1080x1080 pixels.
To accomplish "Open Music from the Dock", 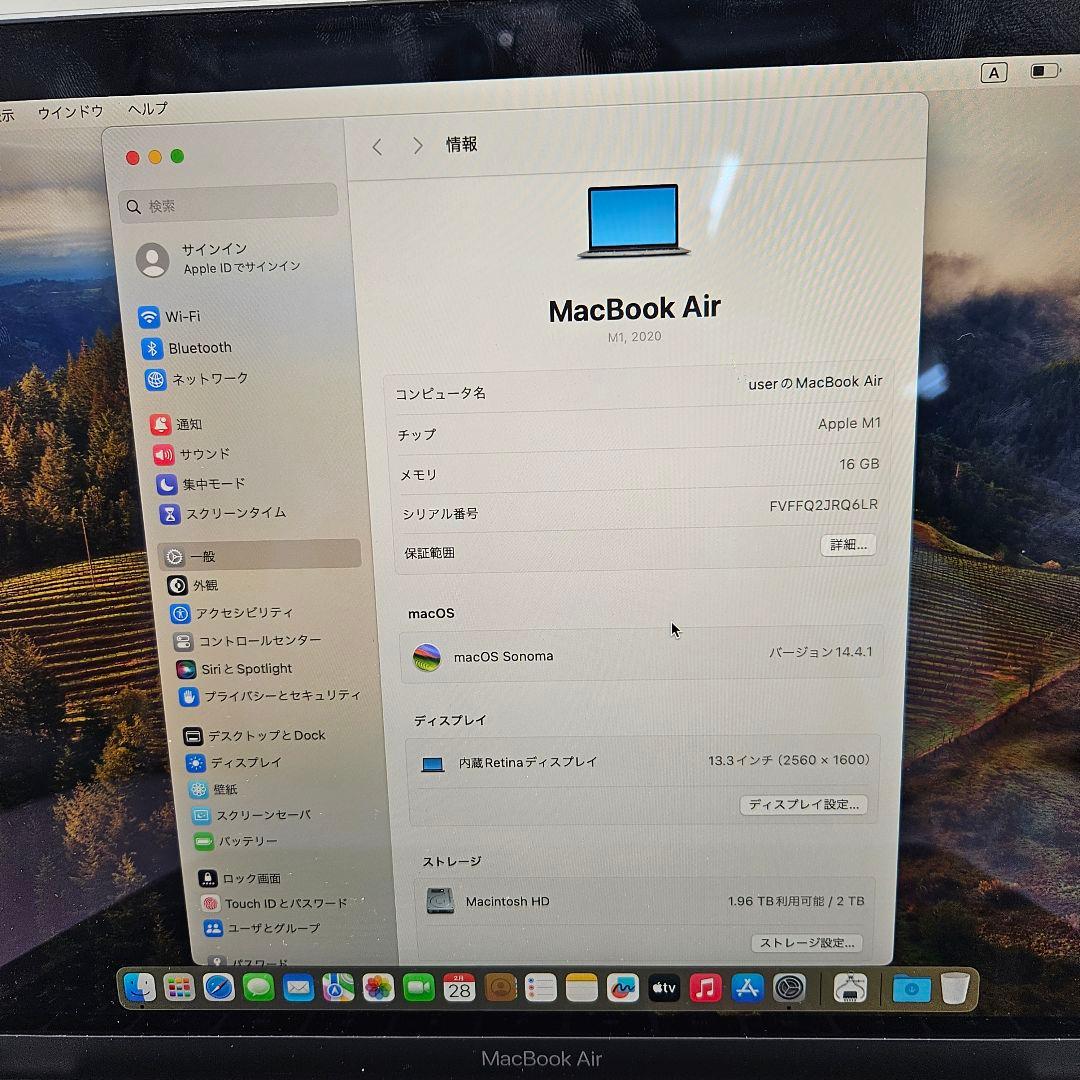I will [x=705, y=987].
